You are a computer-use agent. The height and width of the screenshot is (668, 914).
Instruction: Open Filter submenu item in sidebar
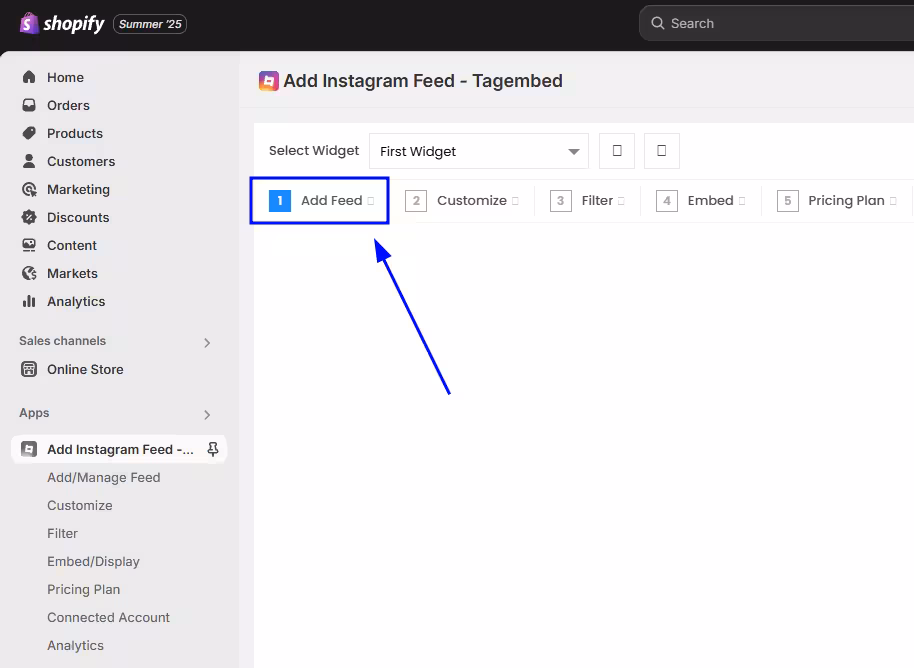click(x=62, y=533)
